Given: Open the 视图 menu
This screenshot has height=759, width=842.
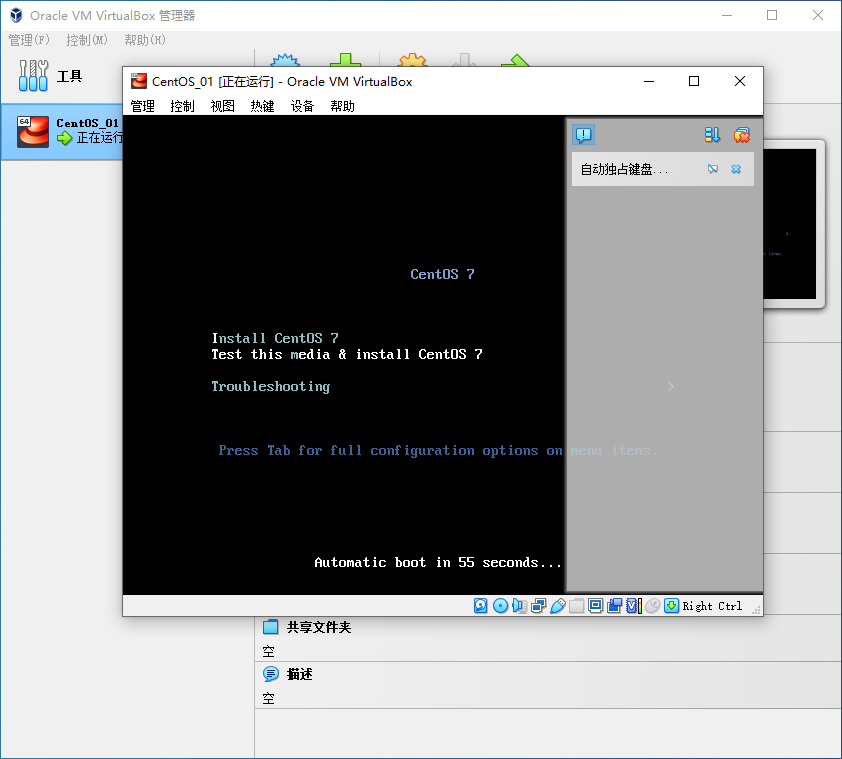Looking at the screenshot, I should (x=222, y=106).
